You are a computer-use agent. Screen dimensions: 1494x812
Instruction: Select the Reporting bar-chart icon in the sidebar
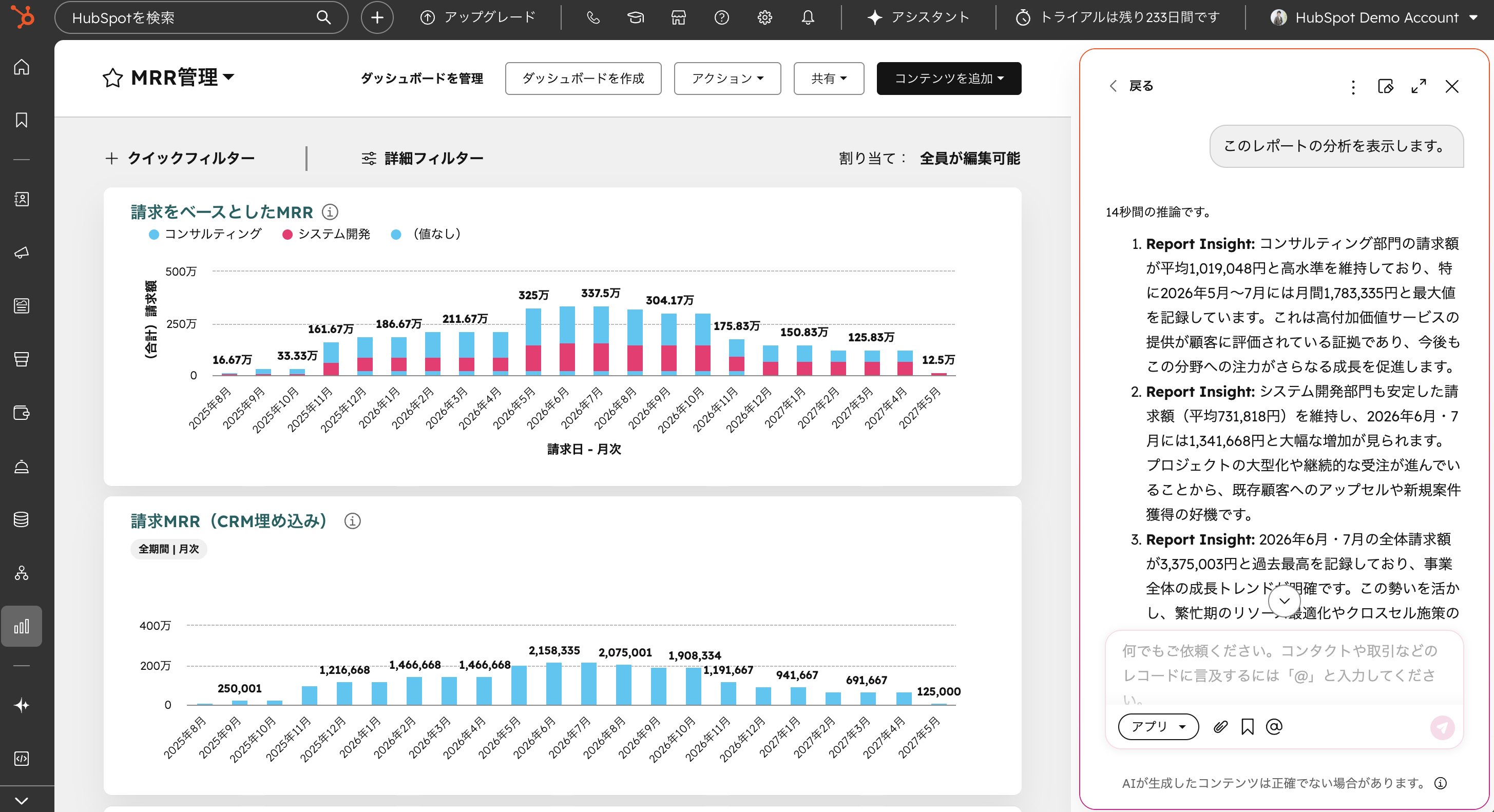pos(22,626)
